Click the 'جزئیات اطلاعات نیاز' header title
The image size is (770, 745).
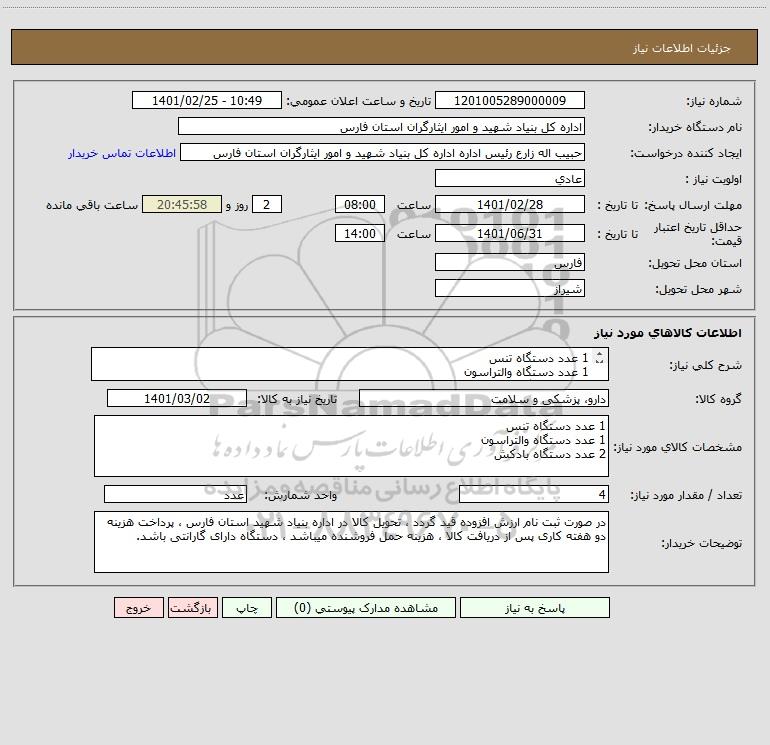tap(682, 48)
